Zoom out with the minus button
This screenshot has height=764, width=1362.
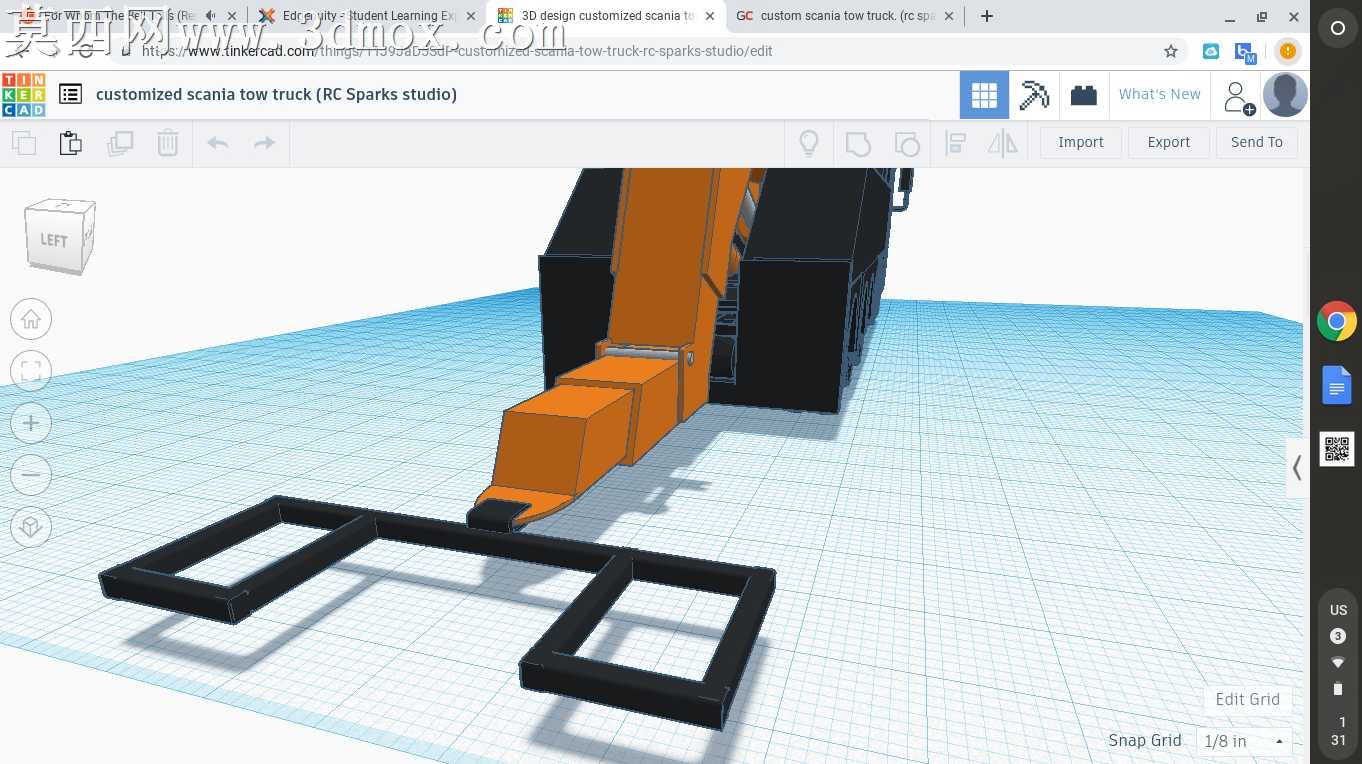pos(31,475)
